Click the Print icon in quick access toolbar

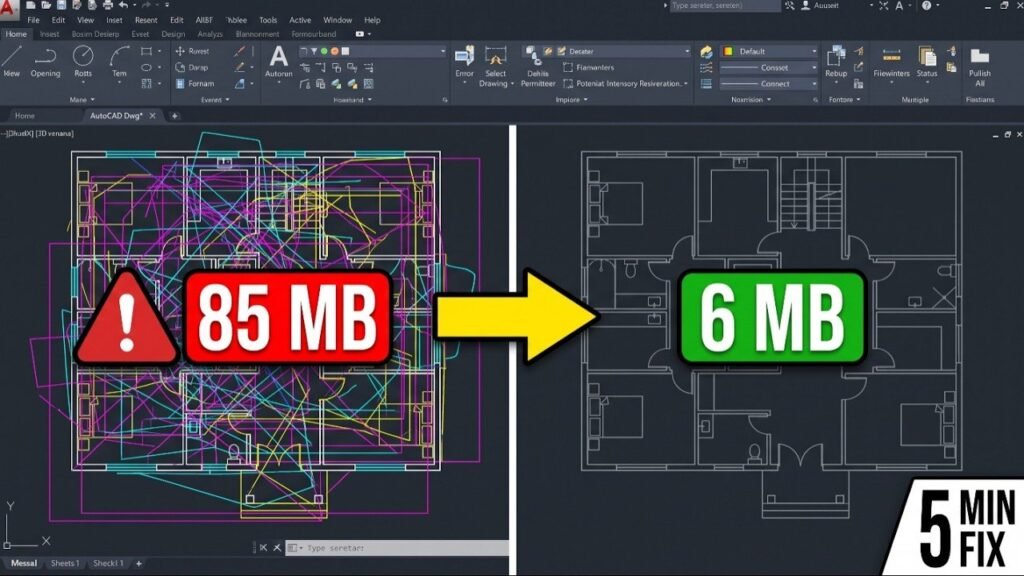pos(108,5)
